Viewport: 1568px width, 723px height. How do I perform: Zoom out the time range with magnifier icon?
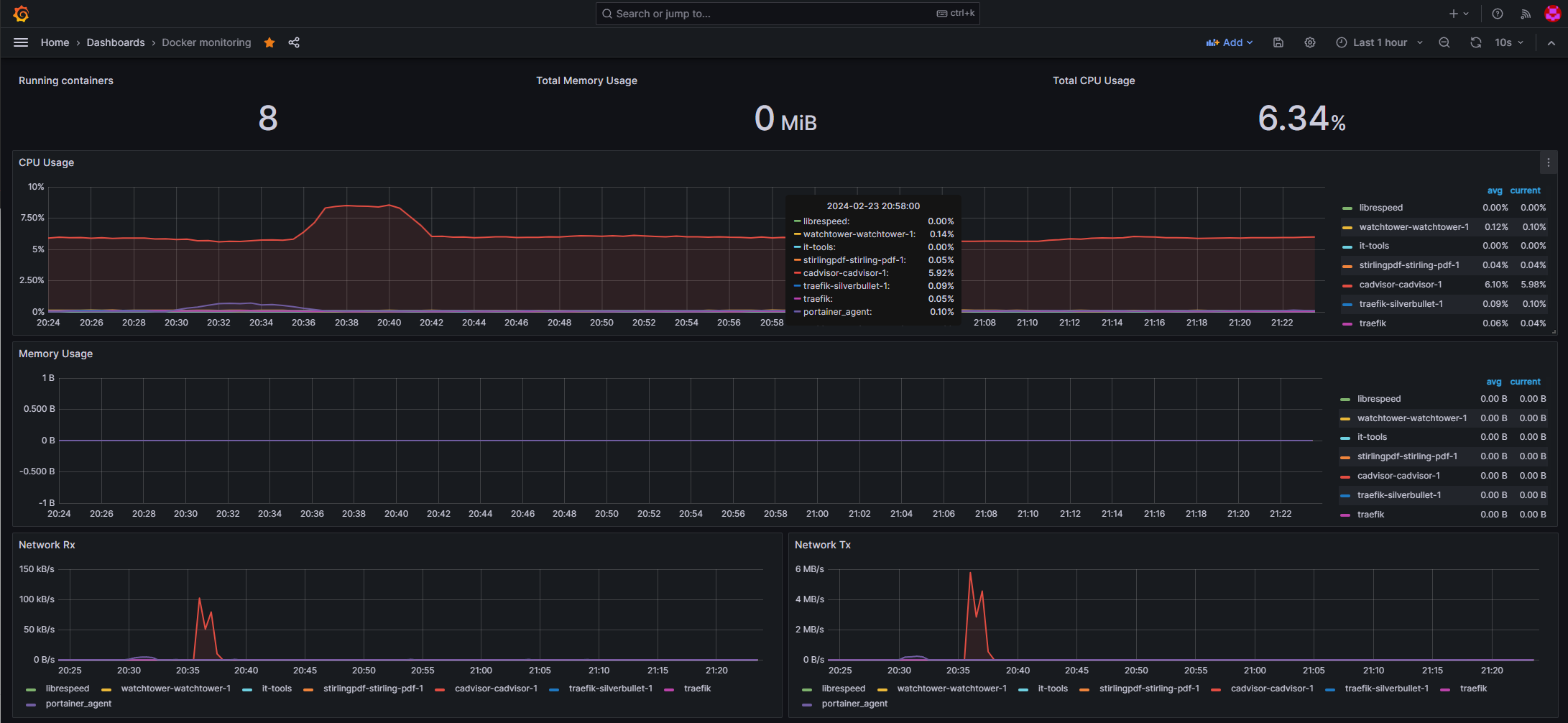[x=1444, y=42]
